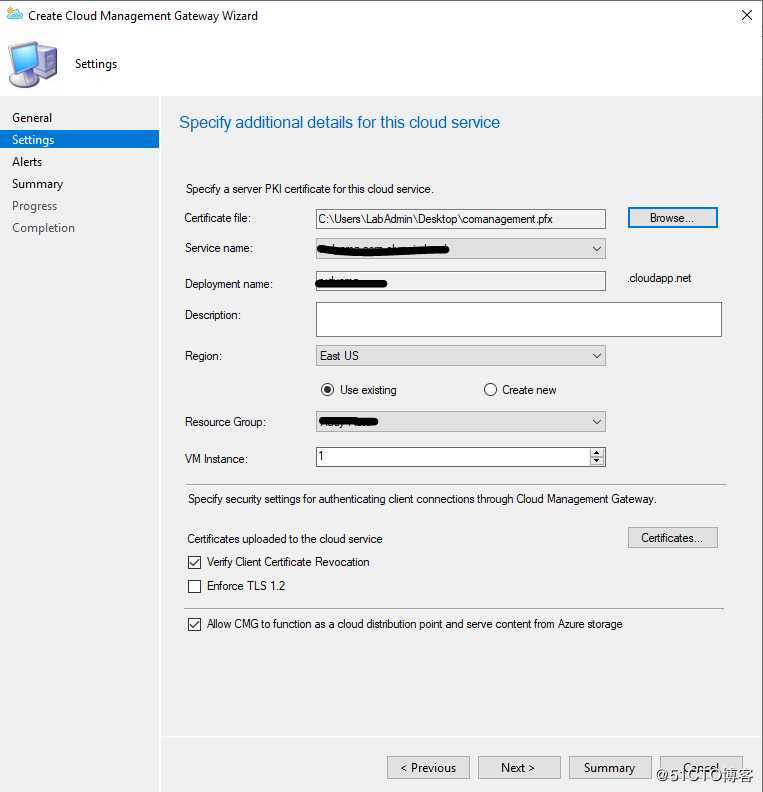Viewport: 763px width, 792px height.
Task: Click the Deployment name text field
Action: coord(460,281)
